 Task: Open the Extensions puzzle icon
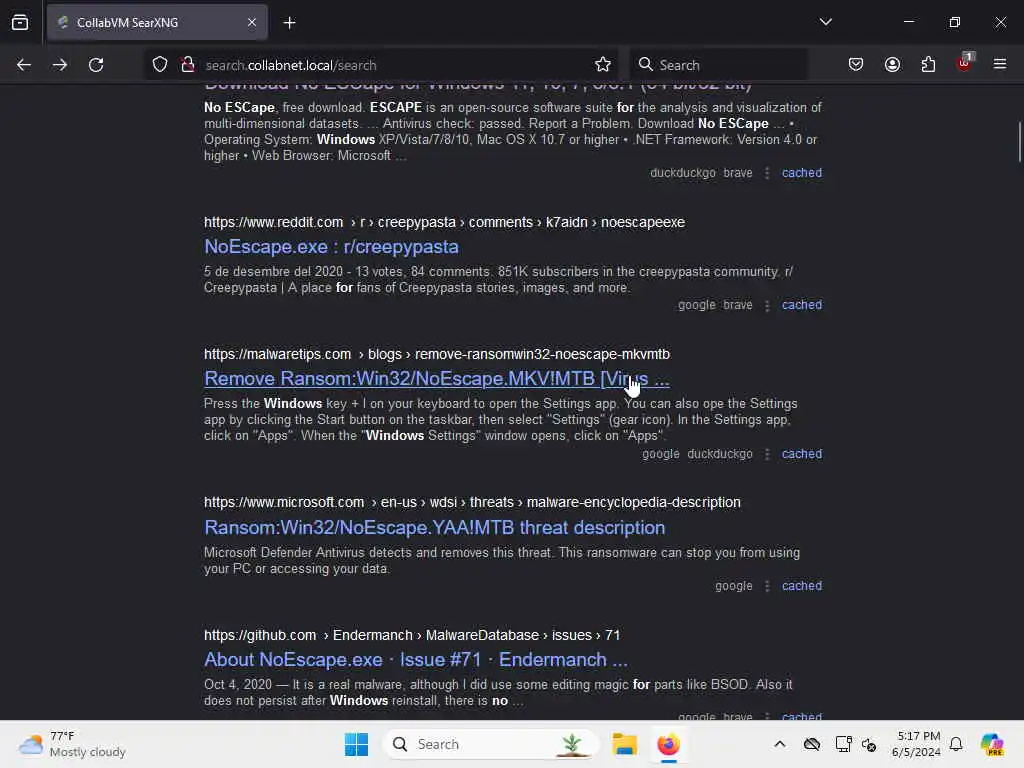point(928,65)
